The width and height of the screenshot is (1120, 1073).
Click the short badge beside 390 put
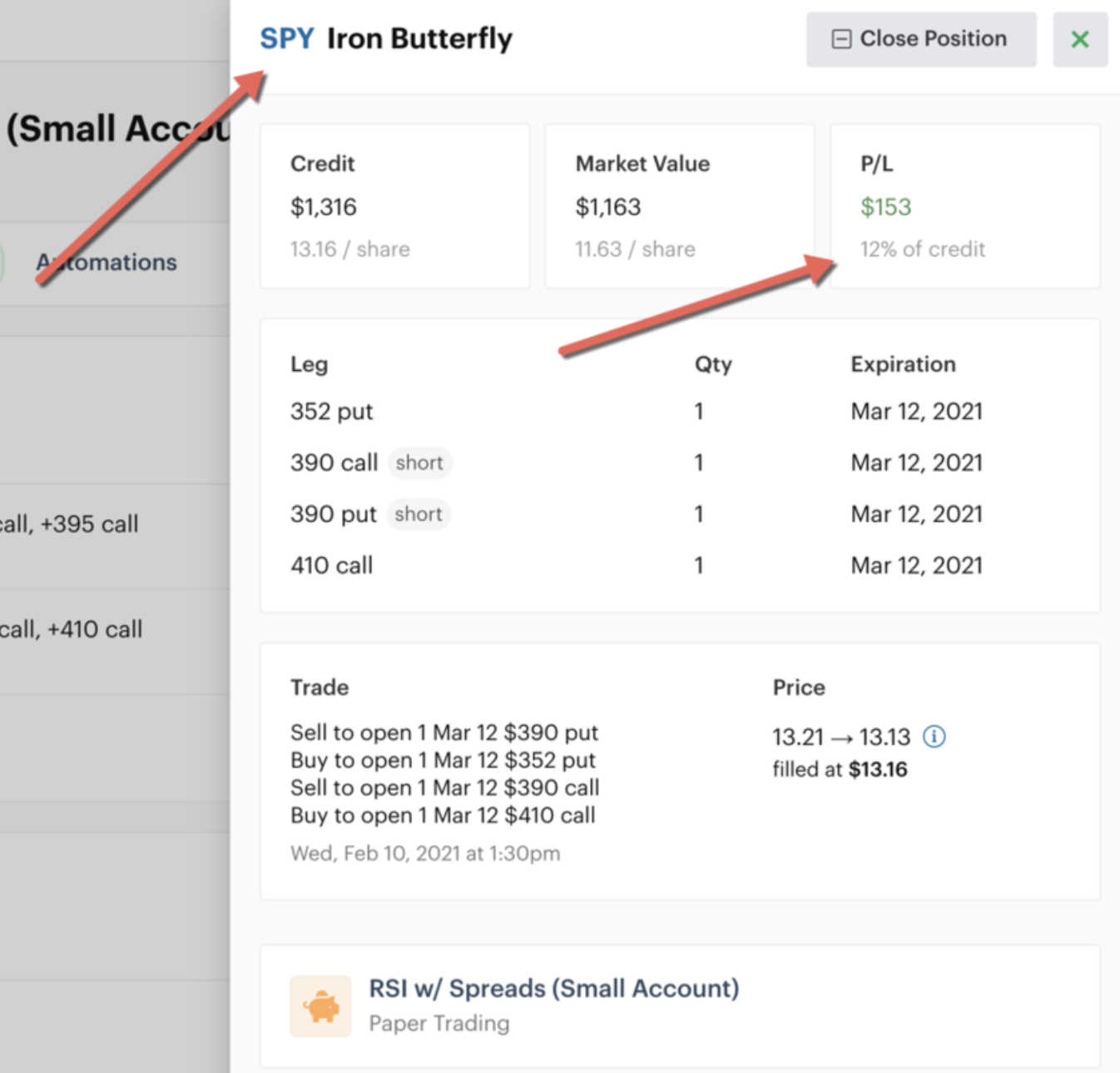point(419,514)
